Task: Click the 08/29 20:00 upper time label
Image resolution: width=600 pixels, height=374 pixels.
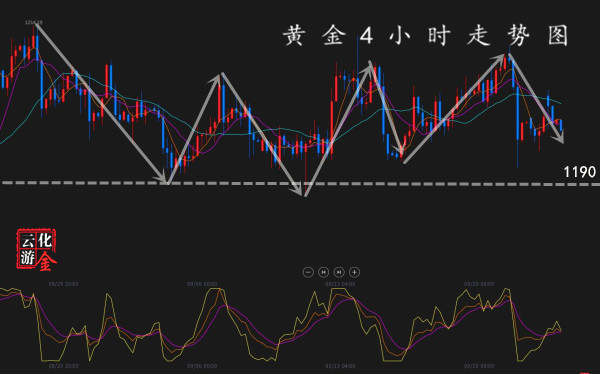Action: pyautogui.click(x=64, y=284)
